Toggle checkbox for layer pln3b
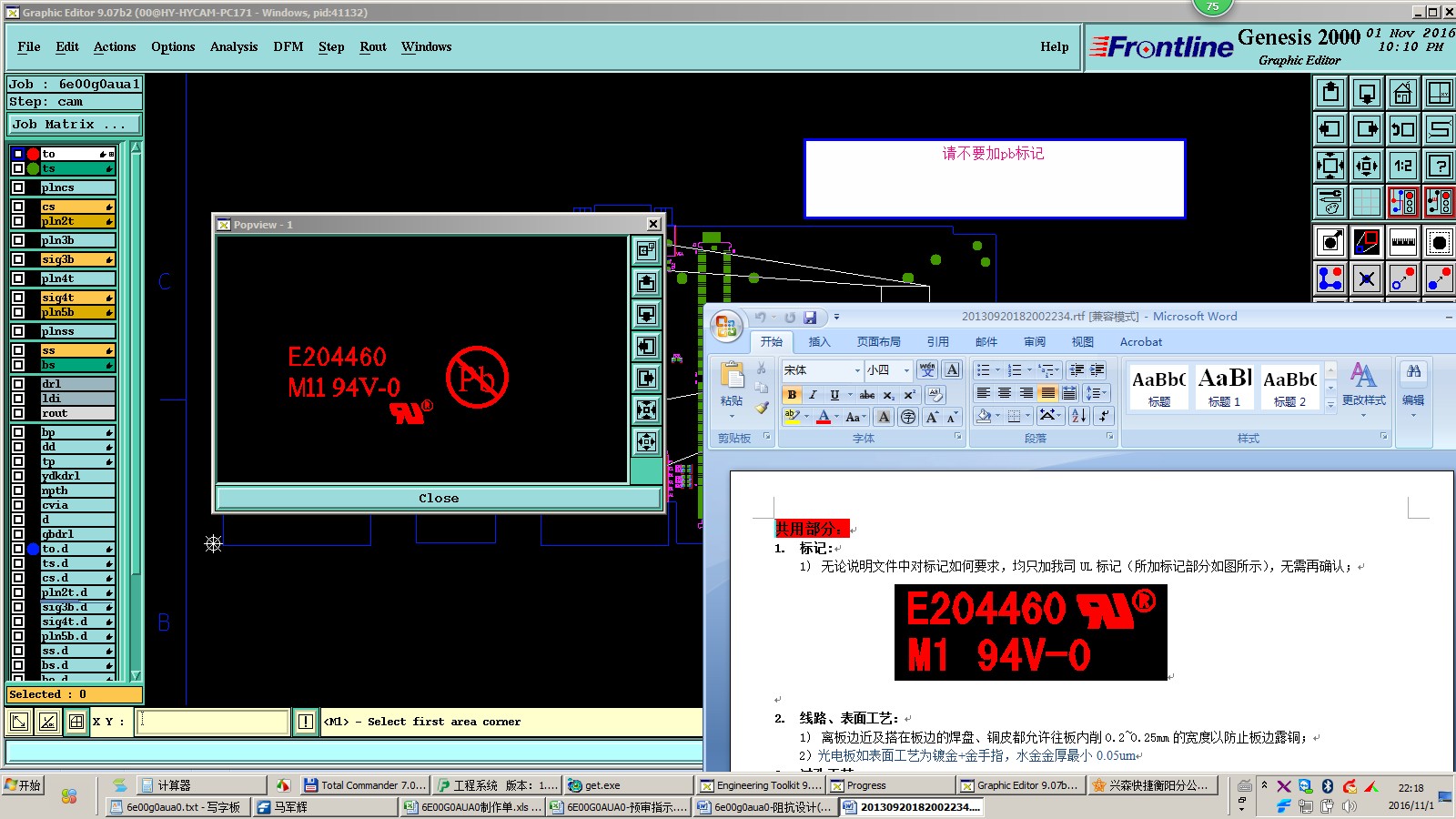Screen dimensions: 1456x819 (x=18, y=240)
